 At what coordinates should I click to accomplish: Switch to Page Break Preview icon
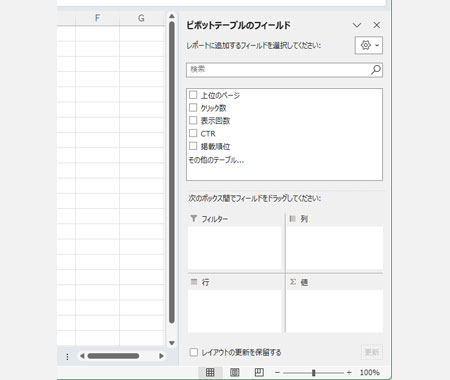tap(259, 372)
